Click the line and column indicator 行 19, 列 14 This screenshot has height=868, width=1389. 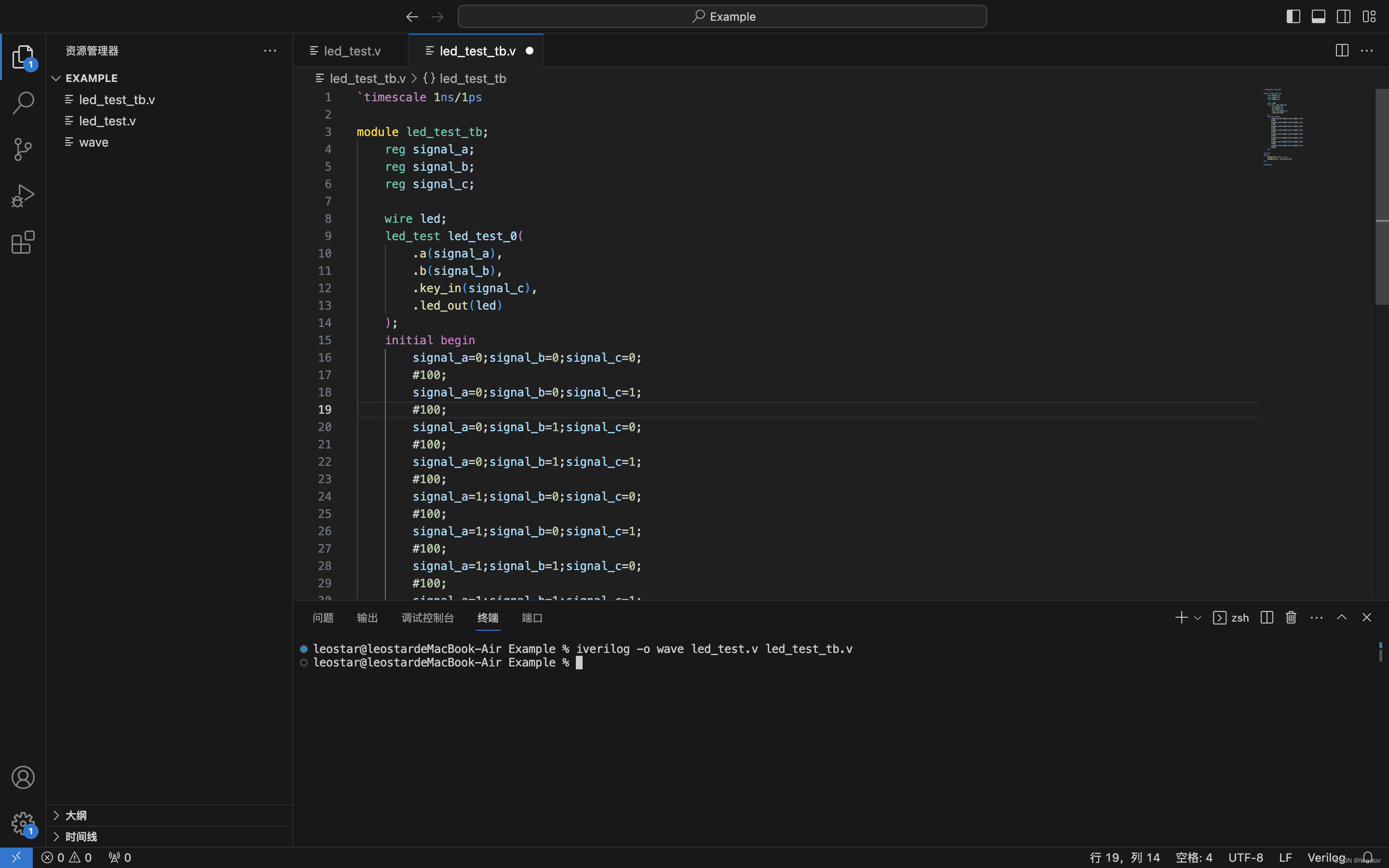tap(1124, 857)
